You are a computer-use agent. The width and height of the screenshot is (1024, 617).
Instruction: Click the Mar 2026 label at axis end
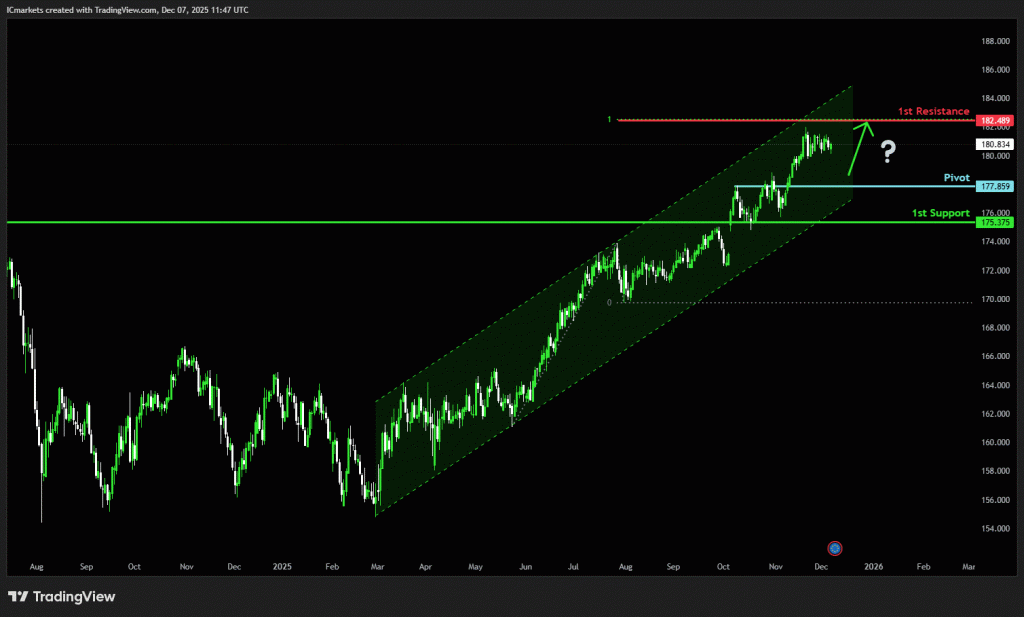[x=967, y=566]
